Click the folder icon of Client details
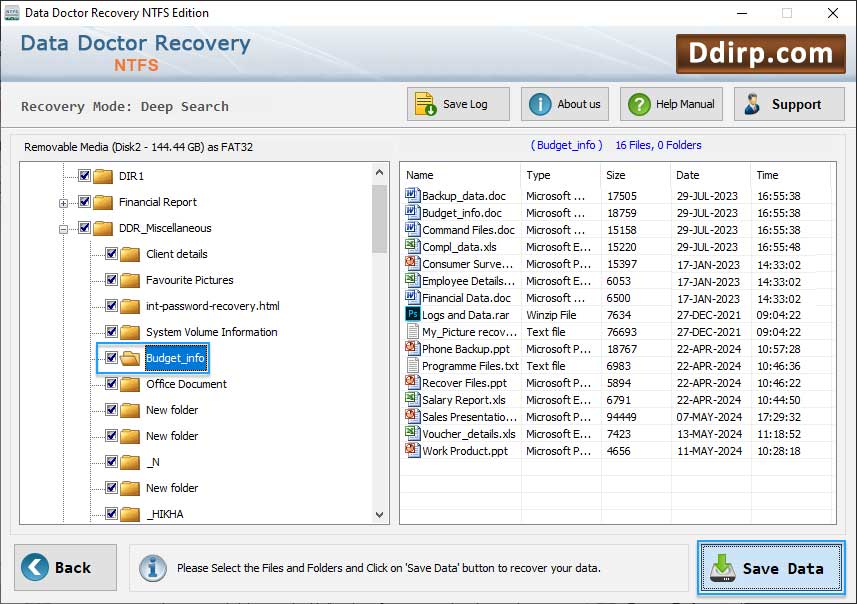The height and width of the screenshot is (604, 857). pyautogui.click(x=130, y=254)
